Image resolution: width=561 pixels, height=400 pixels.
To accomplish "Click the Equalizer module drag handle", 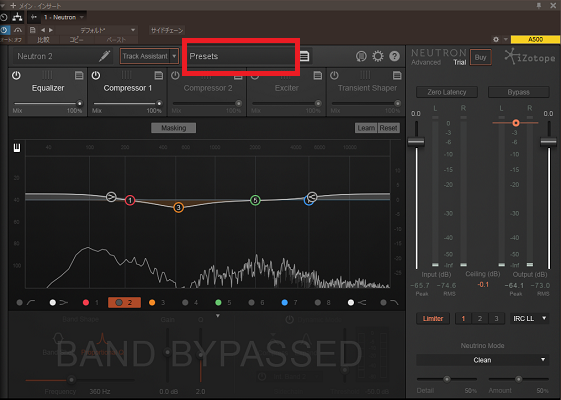I will point(47,75).
